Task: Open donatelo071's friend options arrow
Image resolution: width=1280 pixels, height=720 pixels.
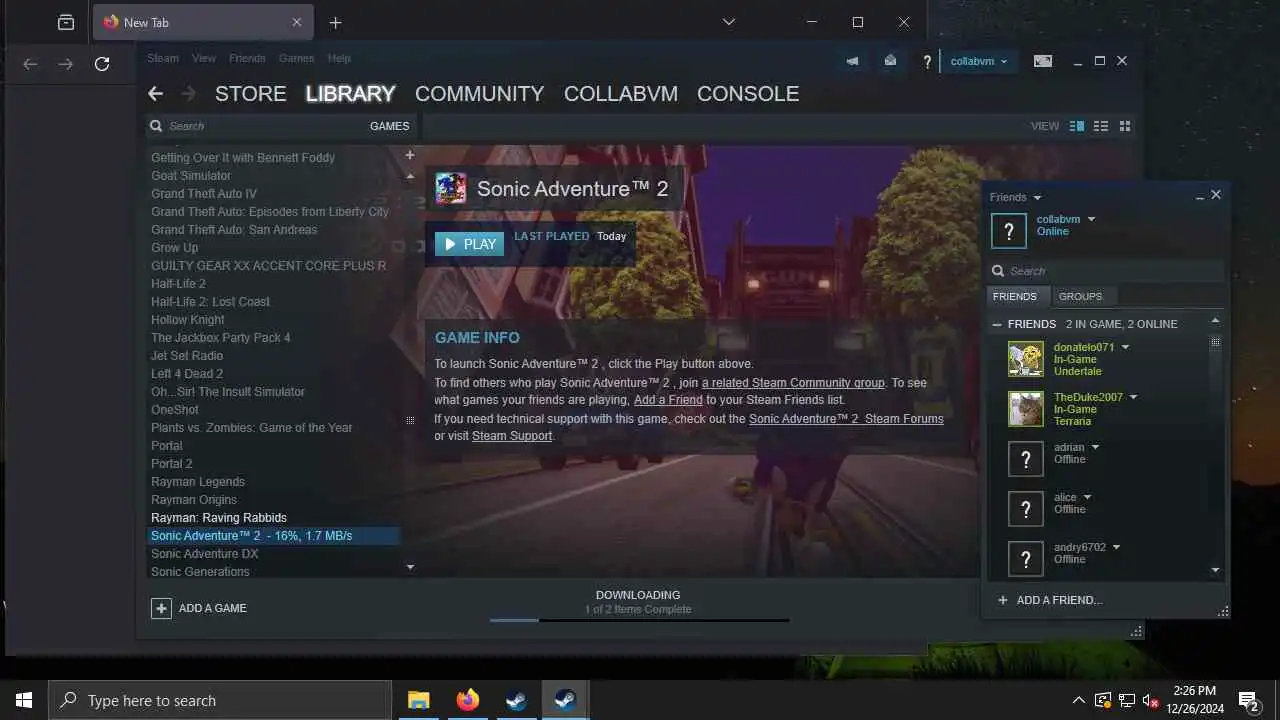Action: point(1125,347)
